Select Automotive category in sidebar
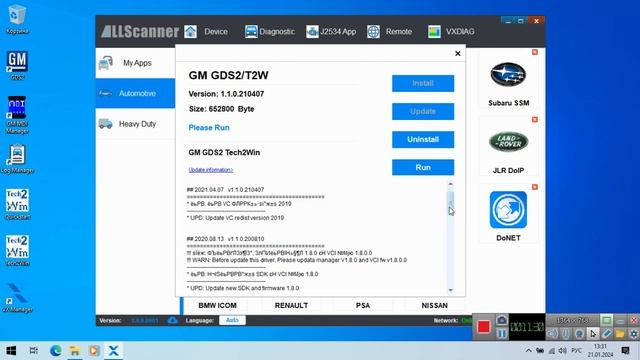Screen dimensions: 640x360 pyautogui.click(x=136, y=93)
